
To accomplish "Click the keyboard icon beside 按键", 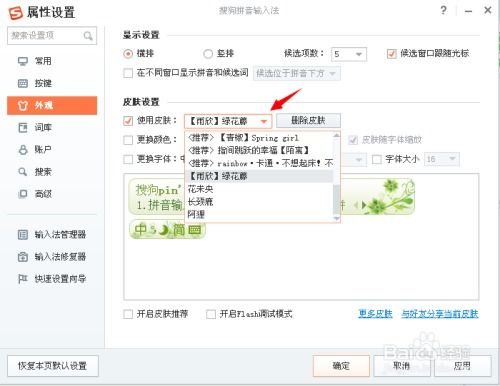I will pos(23,83).
